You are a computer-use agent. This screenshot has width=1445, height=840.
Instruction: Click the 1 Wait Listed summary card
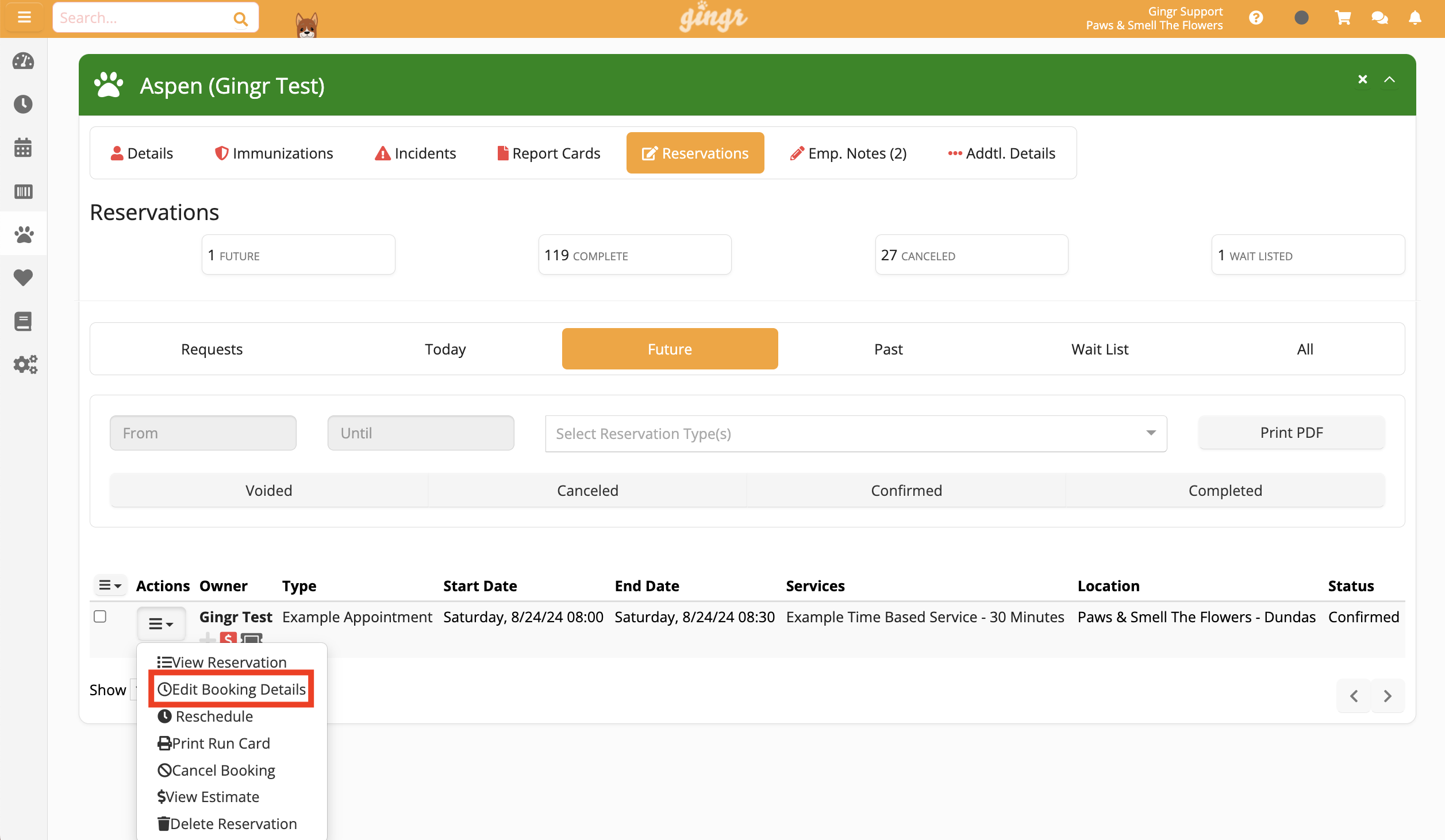1308,255
